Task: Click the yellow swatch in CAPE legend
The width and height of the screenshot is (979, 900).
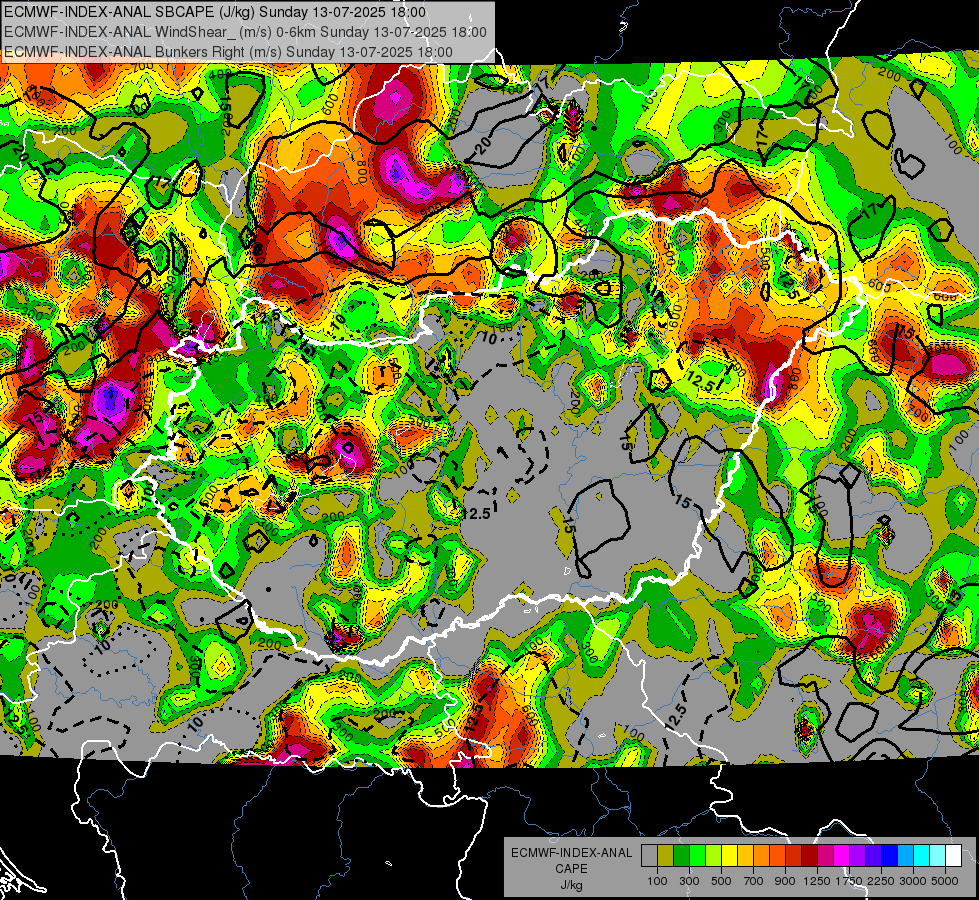Action: [730, 856]
